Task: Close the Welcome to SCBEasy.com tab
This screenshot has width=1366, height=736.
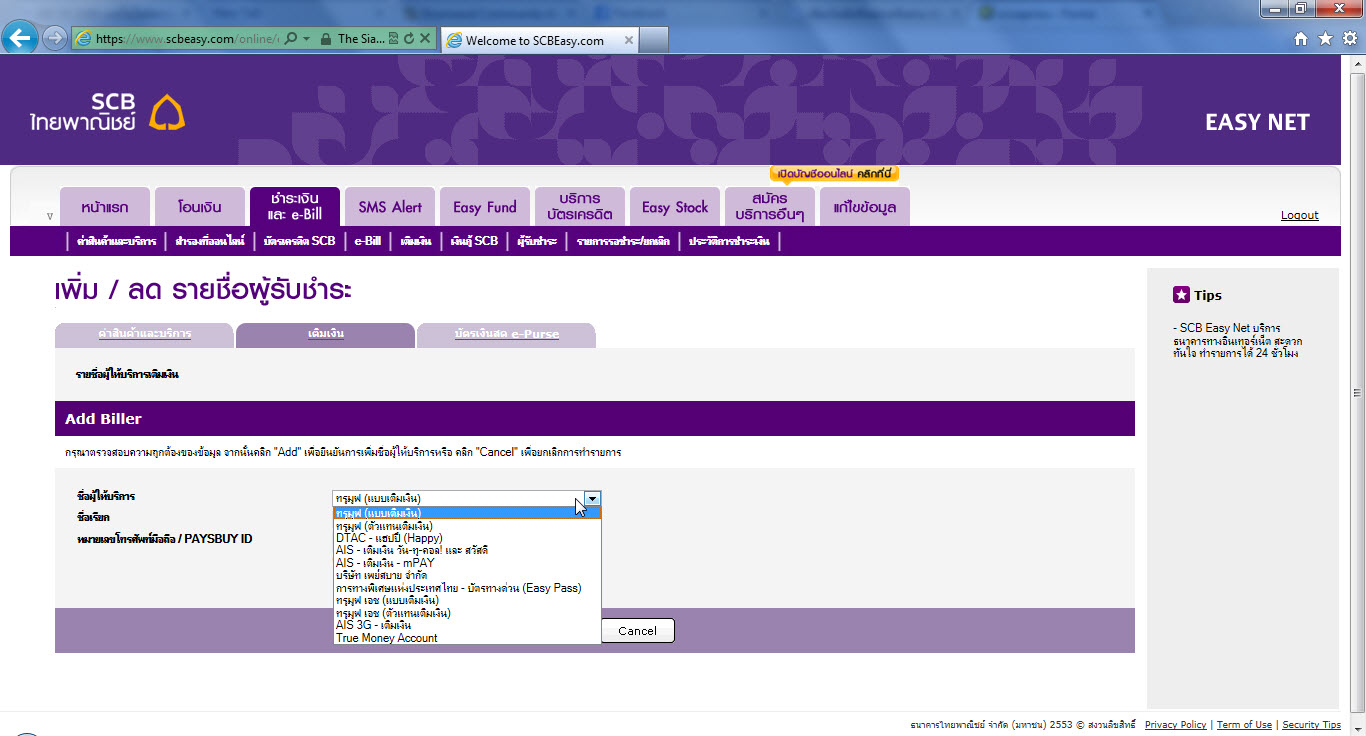Action: (629, 41)
